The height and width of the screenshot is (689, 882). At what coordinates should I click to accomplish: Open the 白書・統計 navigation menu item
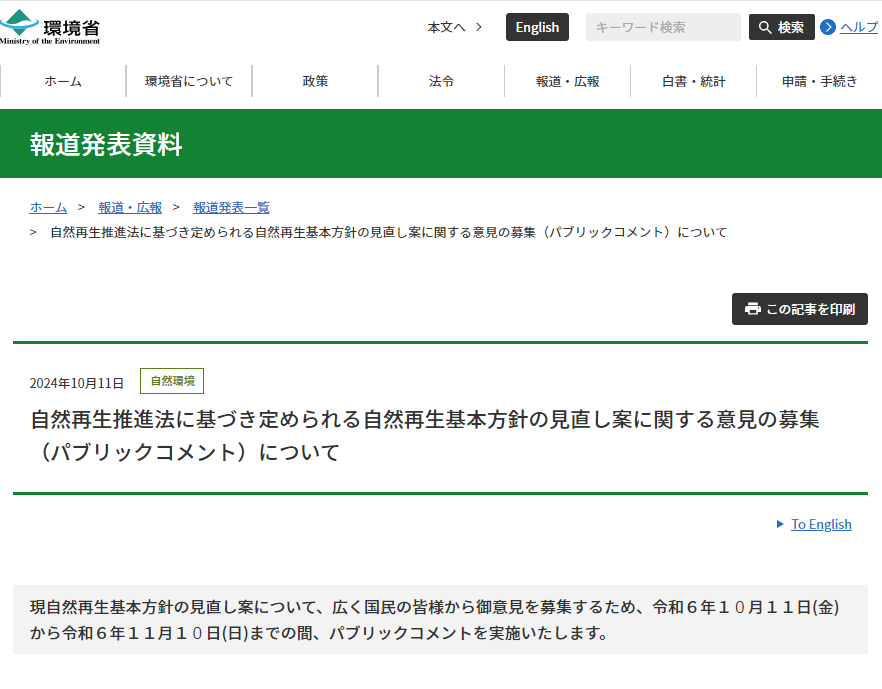[692, 81]
